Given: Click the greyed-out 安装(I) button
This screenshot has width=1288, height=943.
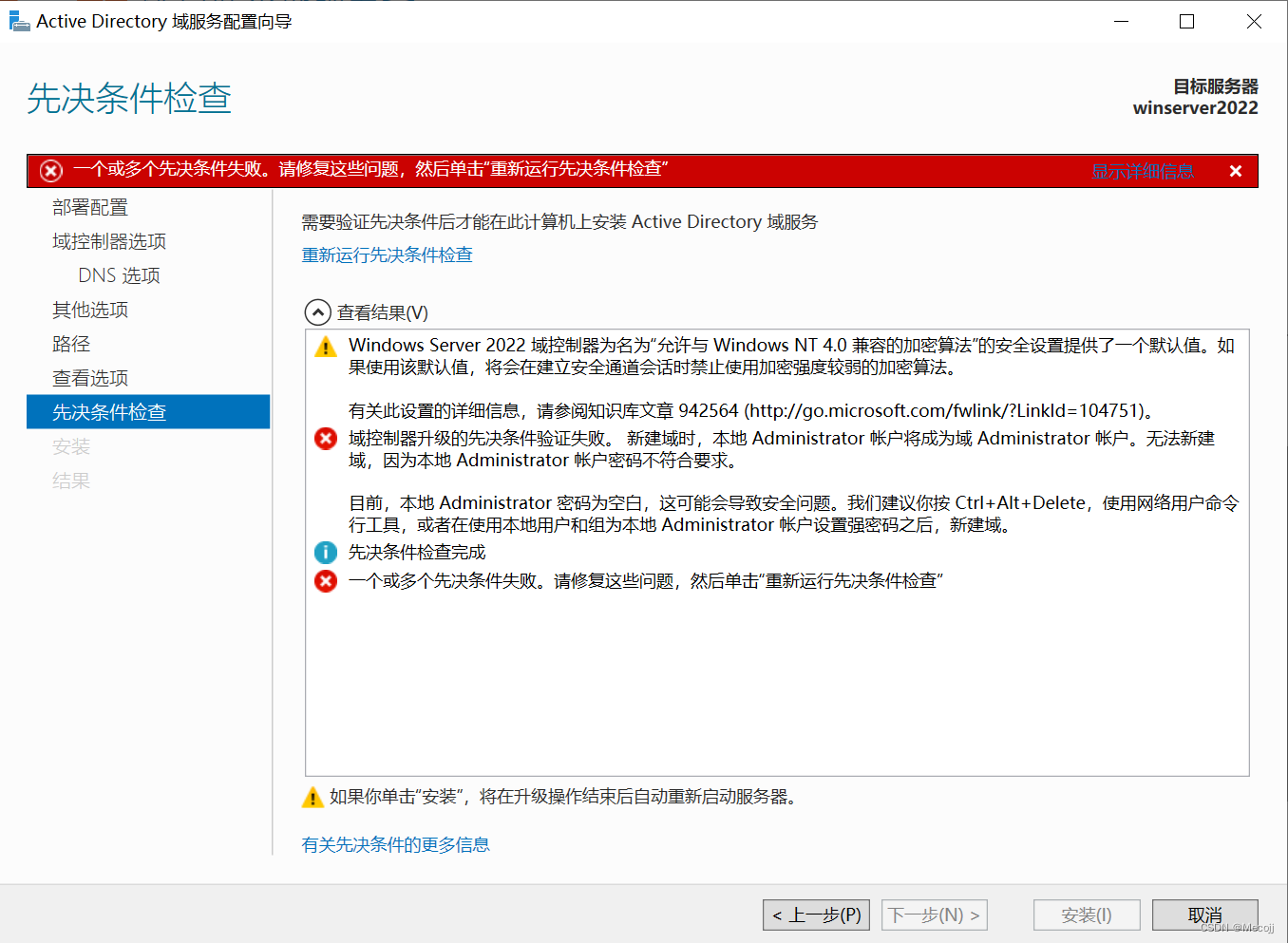Looking at the screenshot, I should click(1087, 915).
